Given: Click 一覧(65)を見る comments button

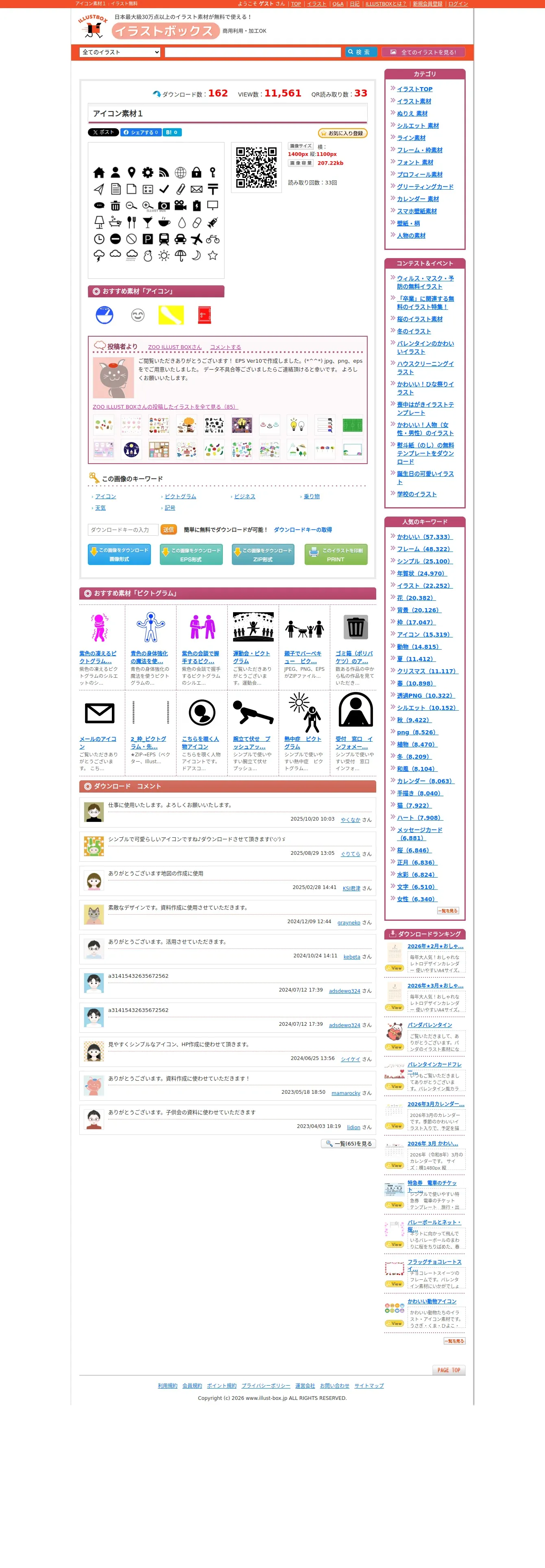Looking at the screenshot, I should [x=349, y=1144].
